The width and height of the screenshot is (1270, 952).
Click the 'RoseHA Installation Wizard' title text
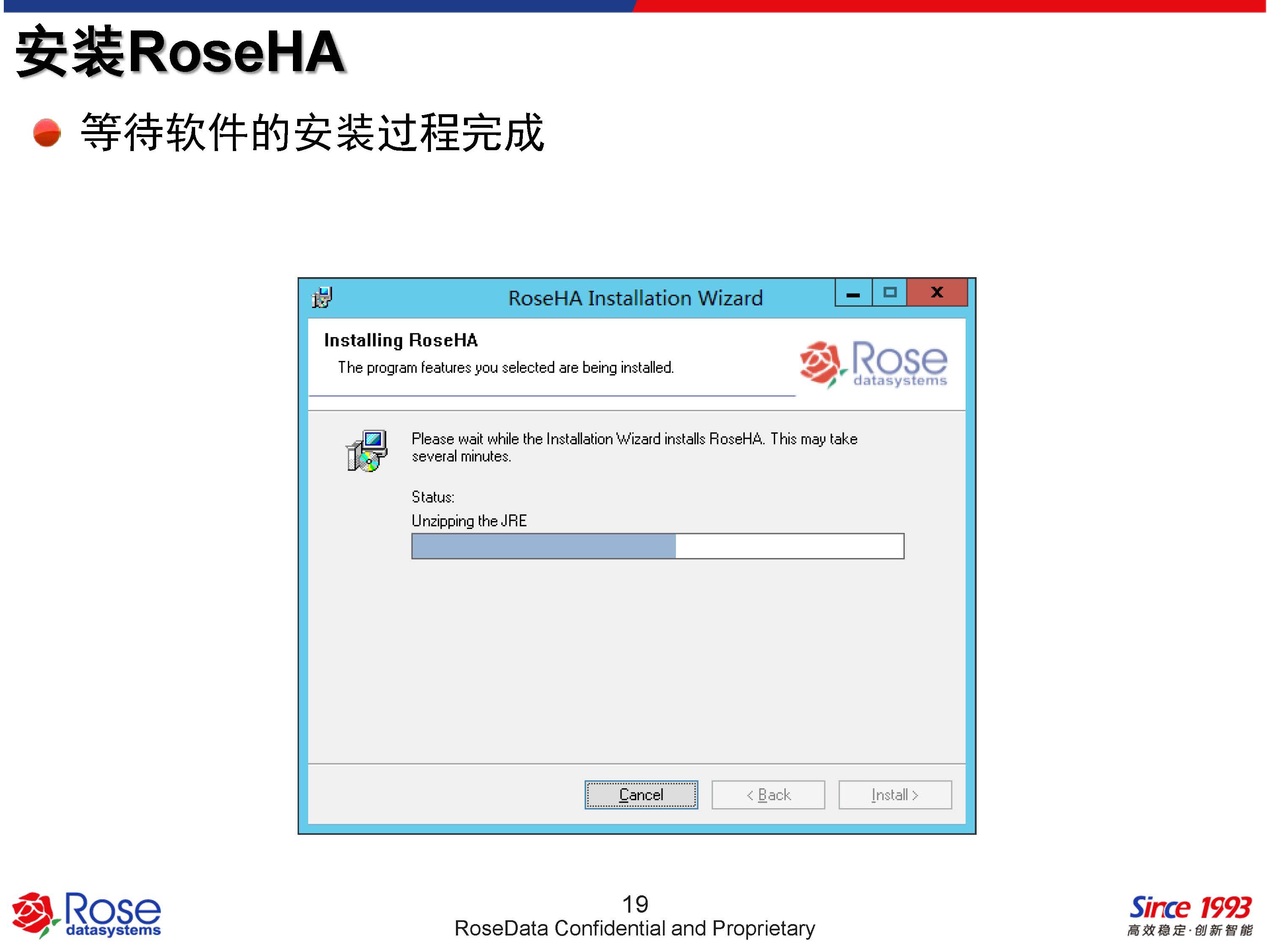pyautogui.click(x=635, y=298)
